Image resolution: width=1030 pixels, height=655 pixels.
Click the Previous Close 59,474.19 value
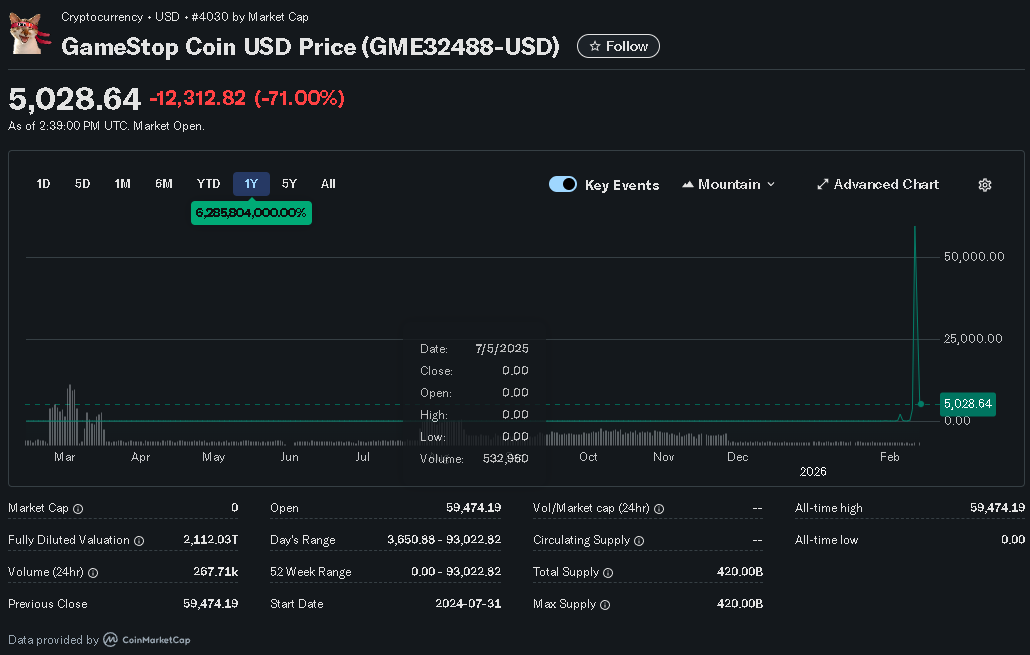tap(210, 603)
